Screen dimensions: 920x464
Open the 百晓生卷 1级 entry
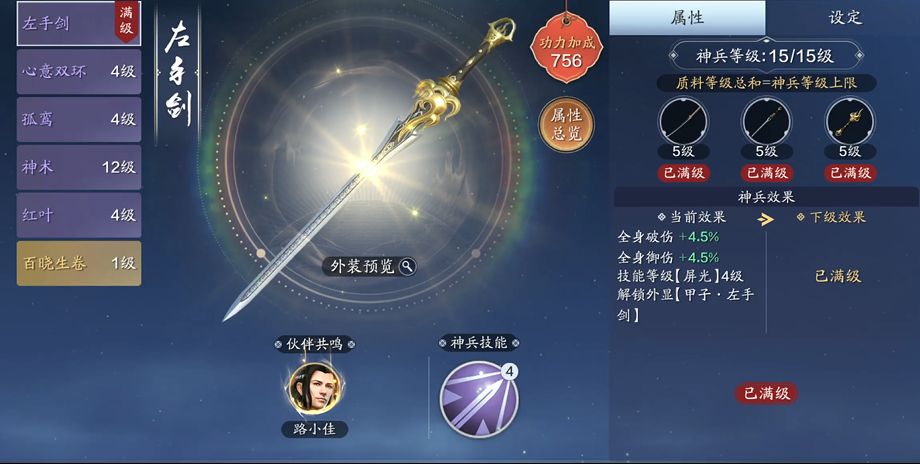click(79, 263)
